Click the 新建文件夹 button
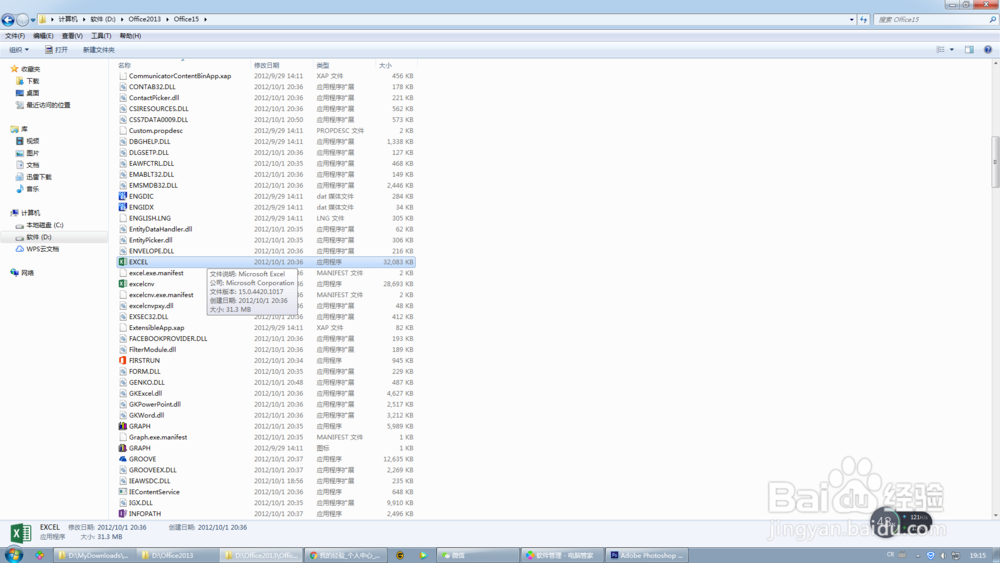The width and height of the screenshot is (1000, 563). click(x=98, y=50)
